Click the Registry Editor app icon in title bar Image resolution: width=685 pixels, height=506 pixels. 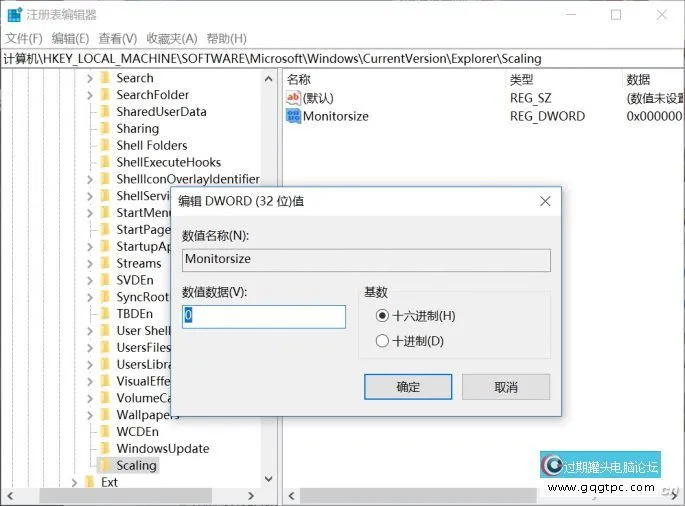click(x=14, y=14)
